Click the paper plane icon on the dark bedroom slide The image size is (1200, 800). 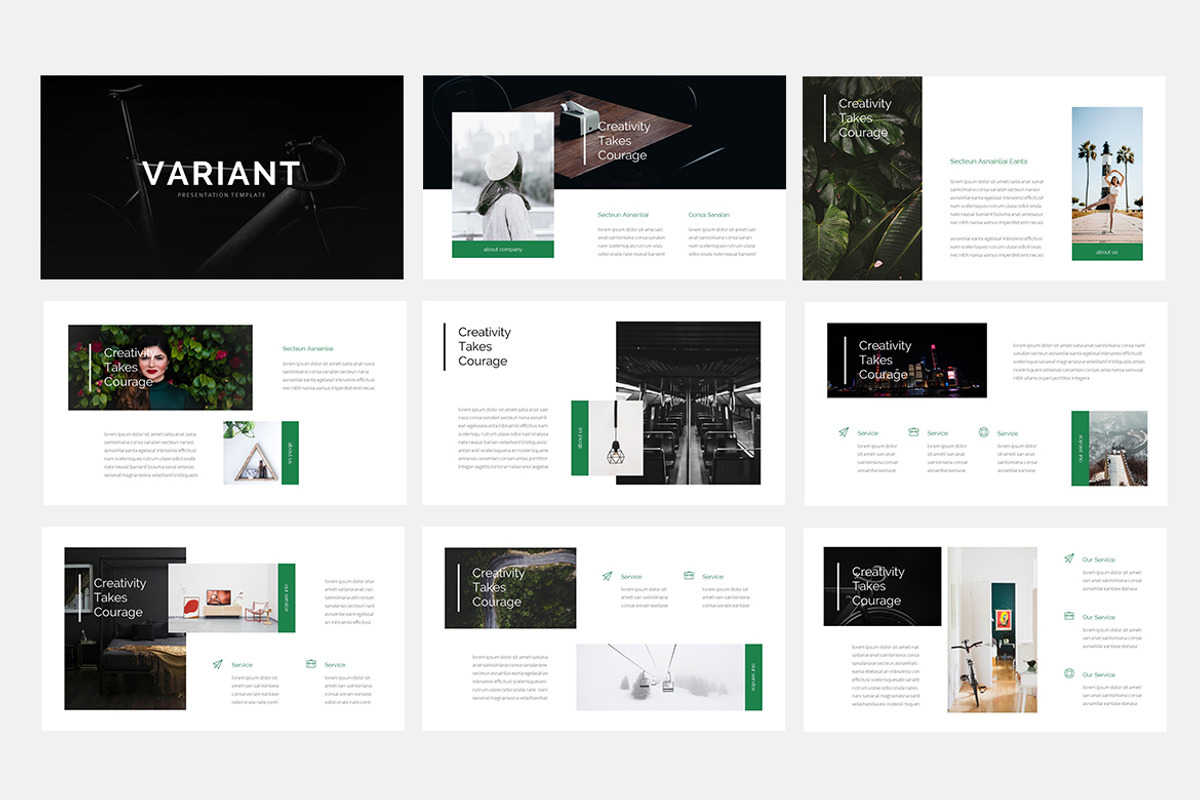[x=217, y=664]
